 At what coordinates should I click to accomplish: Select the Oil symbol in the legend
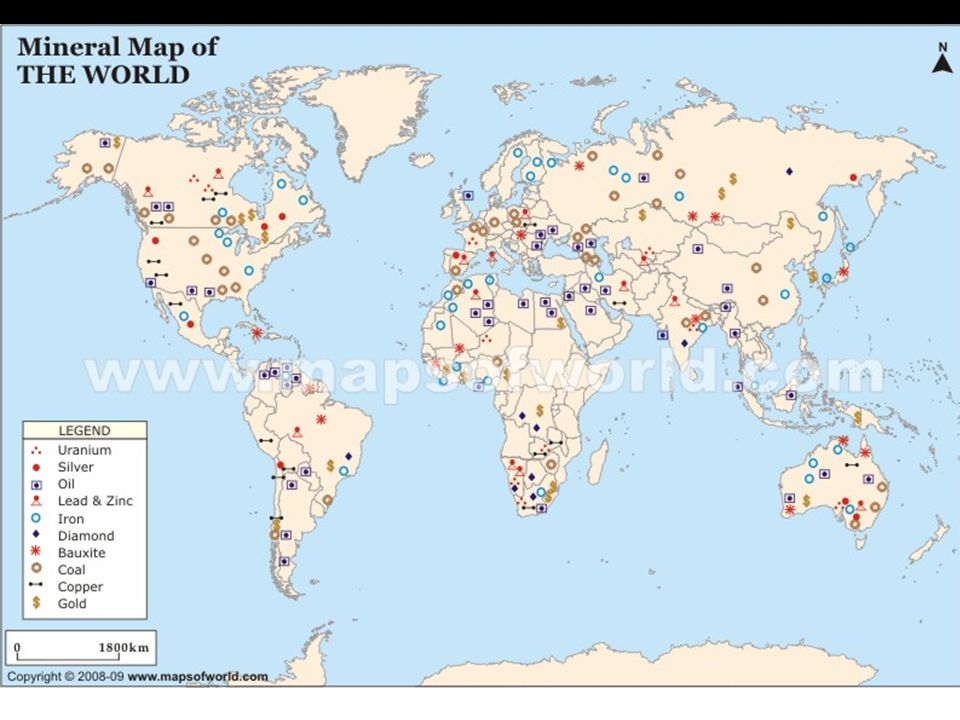pos(36,484)
